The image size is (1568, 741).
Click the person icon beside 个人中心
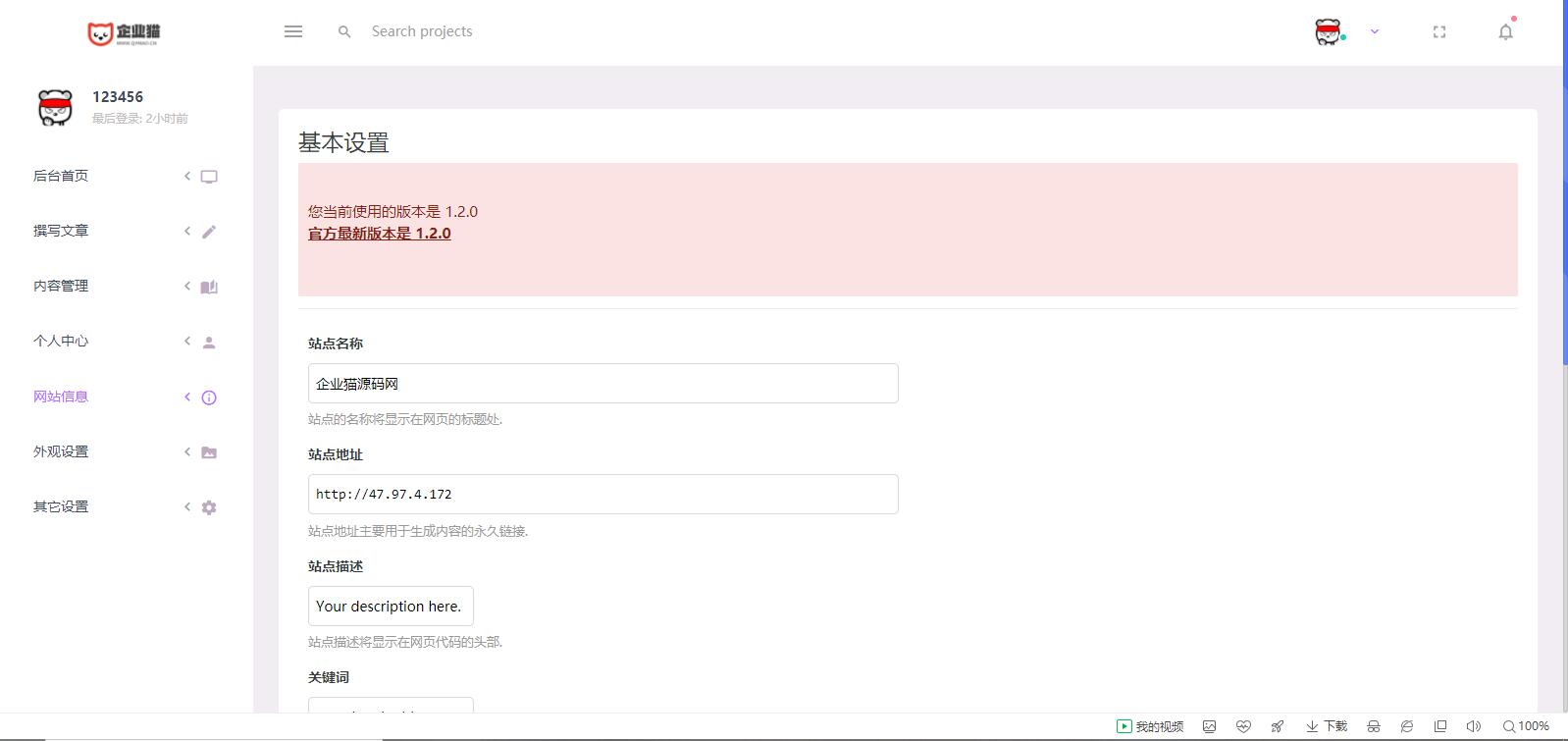[x=209, y=343]
